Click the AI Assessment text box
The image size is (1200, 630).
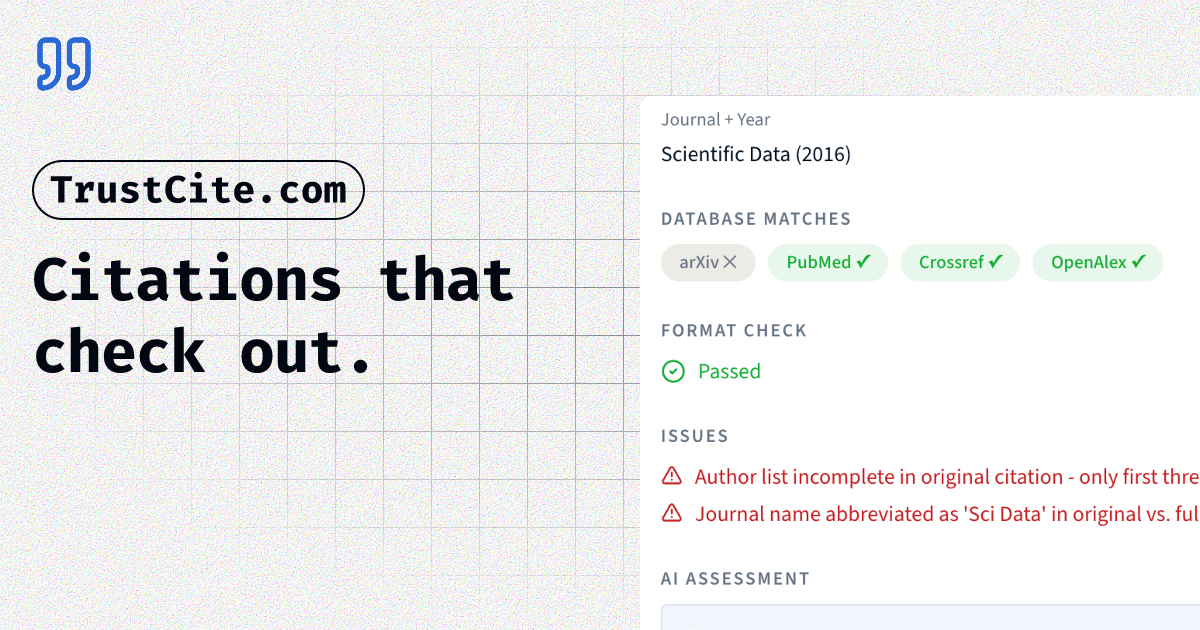(931, 617)
